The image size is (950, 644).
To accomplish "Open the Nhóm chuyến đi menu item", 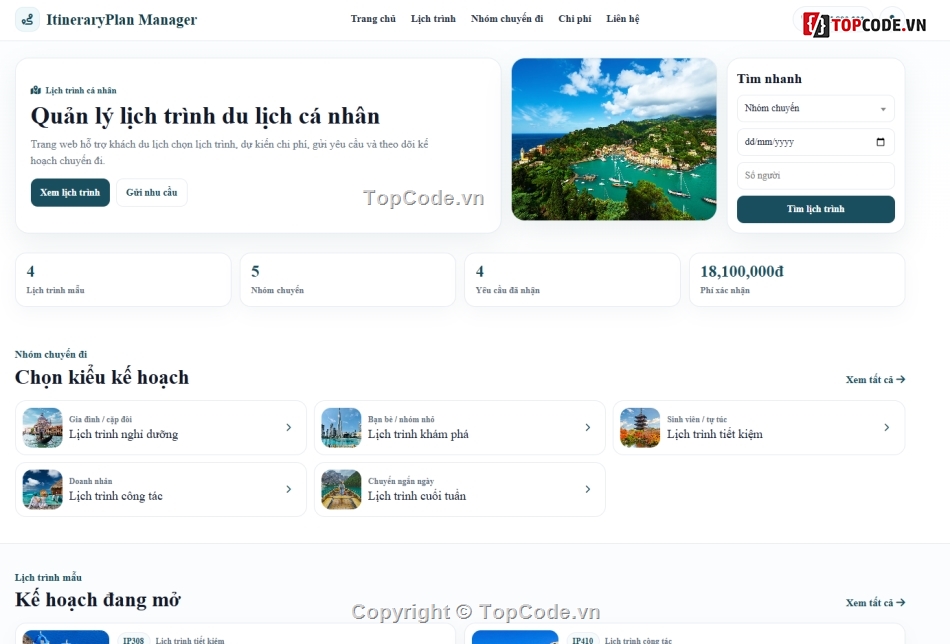I will click(507, 19).
